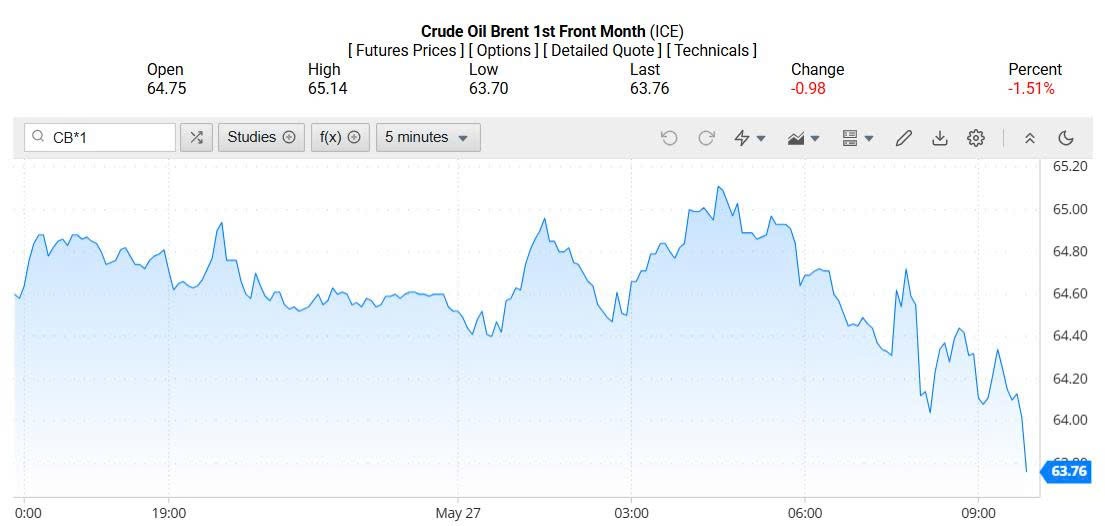Click the compare symbols shuffle icon
Screen dimensions: 1105x526
(x=196, y=138)
